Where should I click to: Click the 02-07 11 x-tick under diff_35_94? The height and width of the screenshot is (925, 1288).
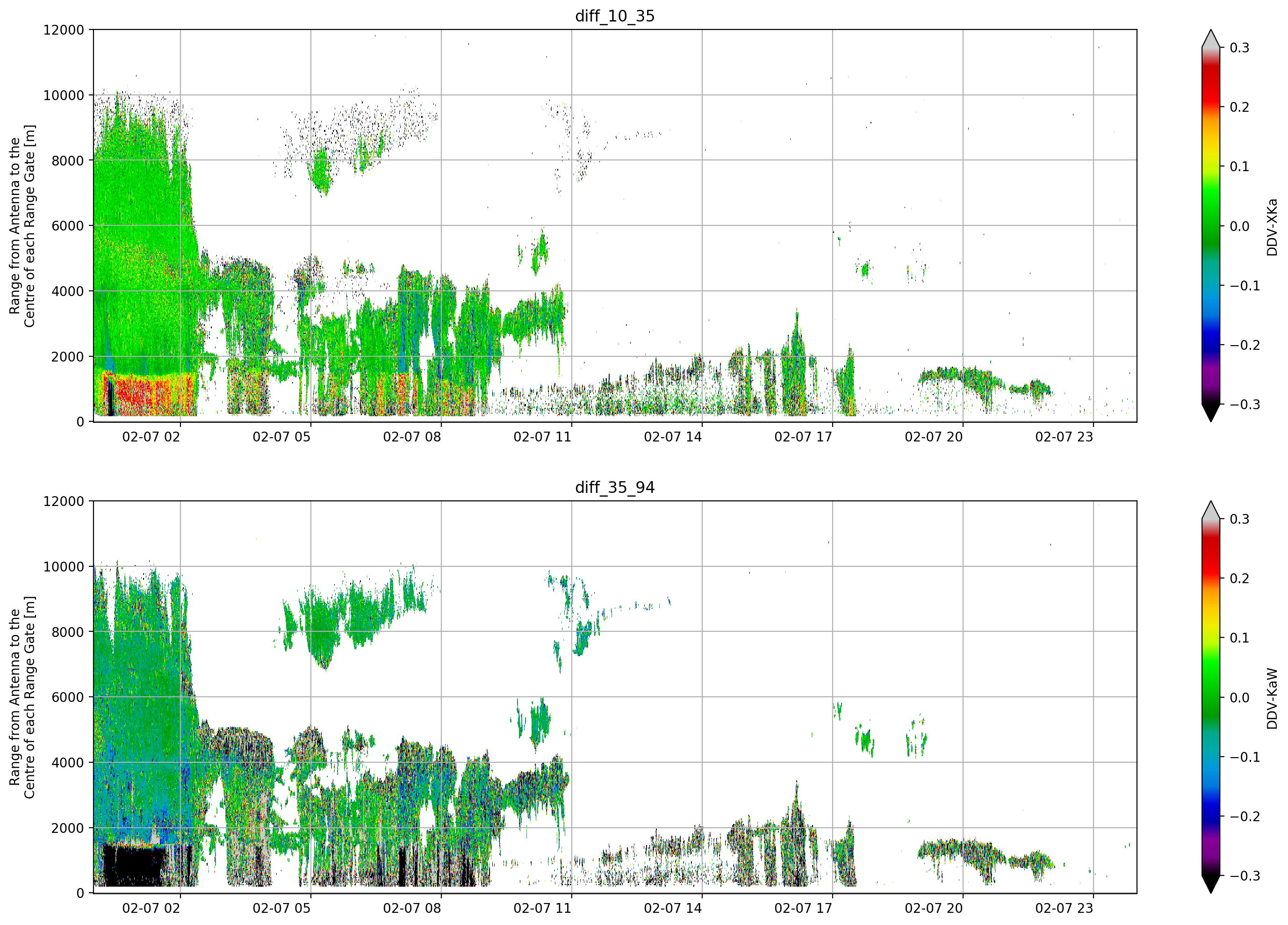click(x=542, y=909)
